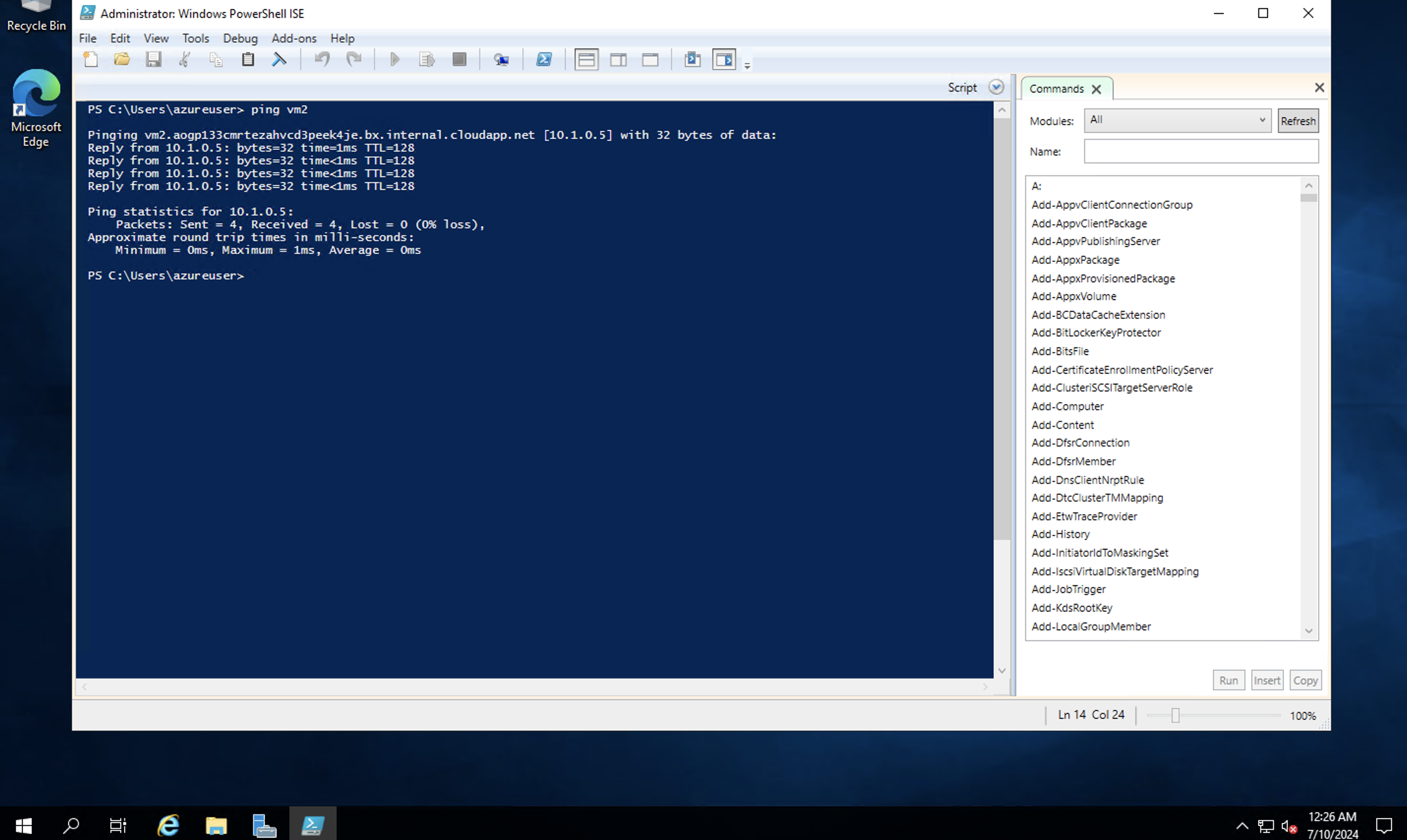This screenshot has width=1407, height=840.
Task: Click the Open script folder icon
Action: [x=122, y=60]
